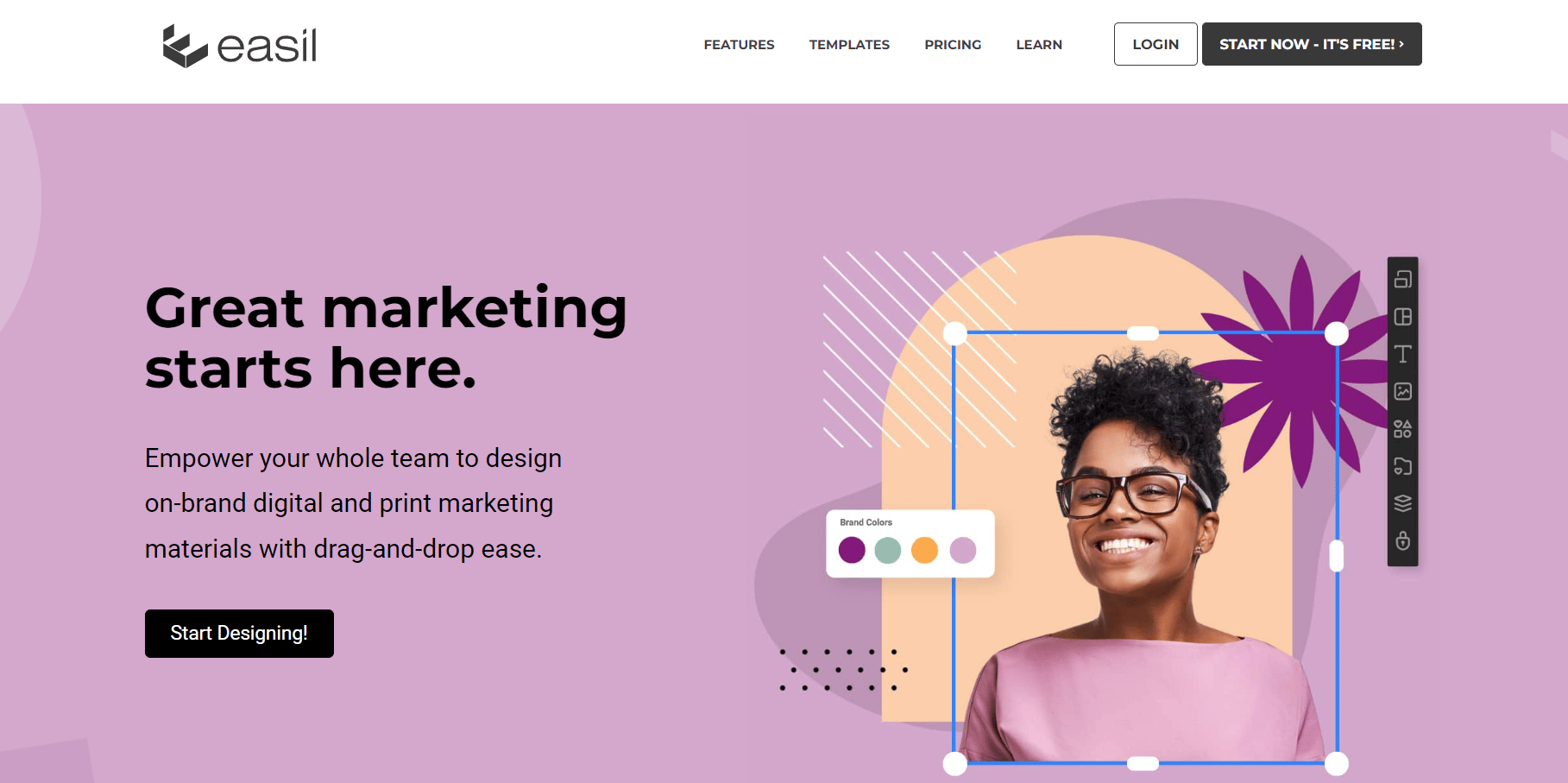This screenshot has height=783, width=1568.
Task: Click Start Now - It's Free button
Action: click(1312, 44)
